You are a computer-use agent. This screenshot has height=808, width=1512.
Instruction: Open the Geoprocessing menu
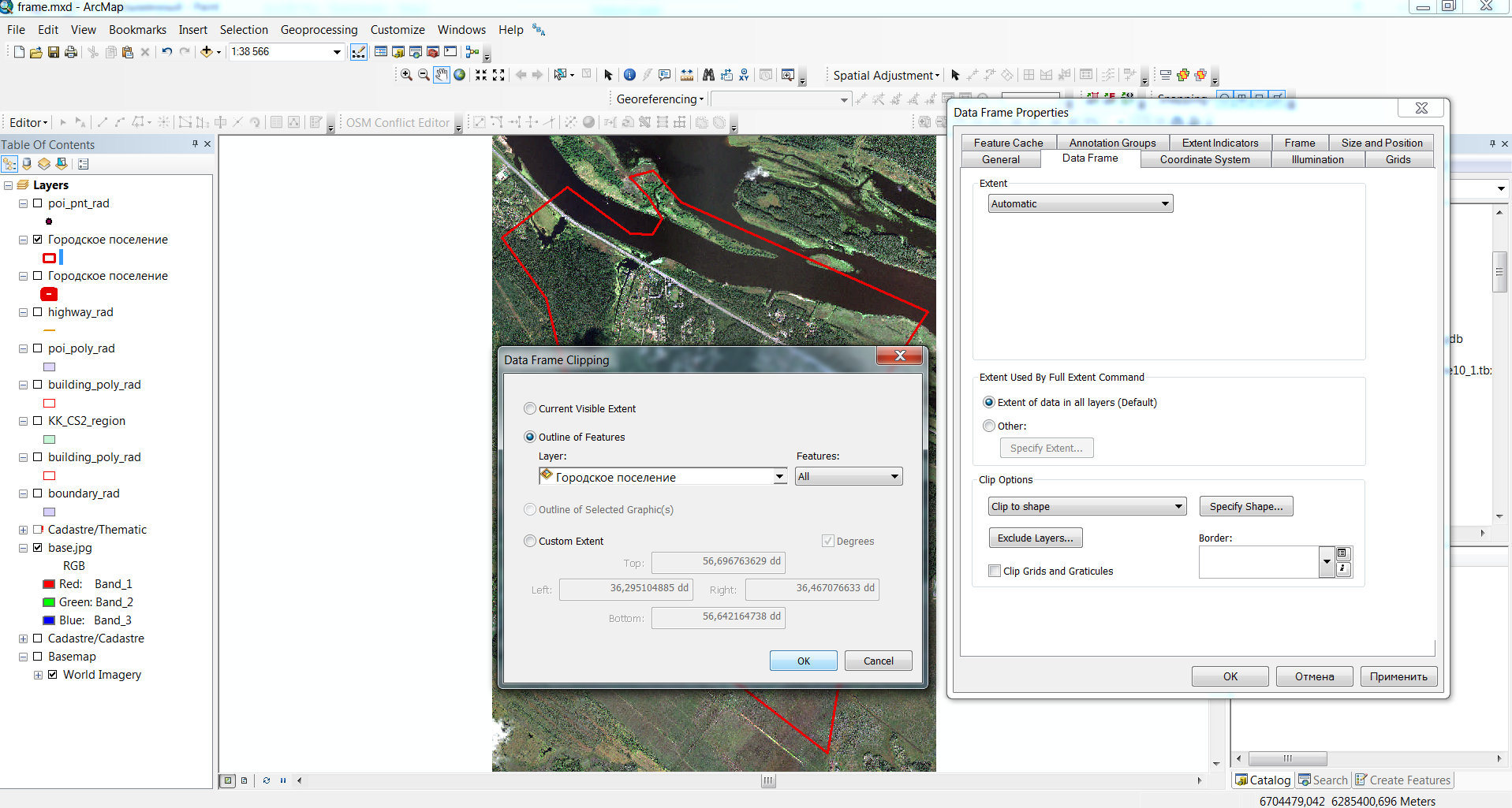(319, 30)
